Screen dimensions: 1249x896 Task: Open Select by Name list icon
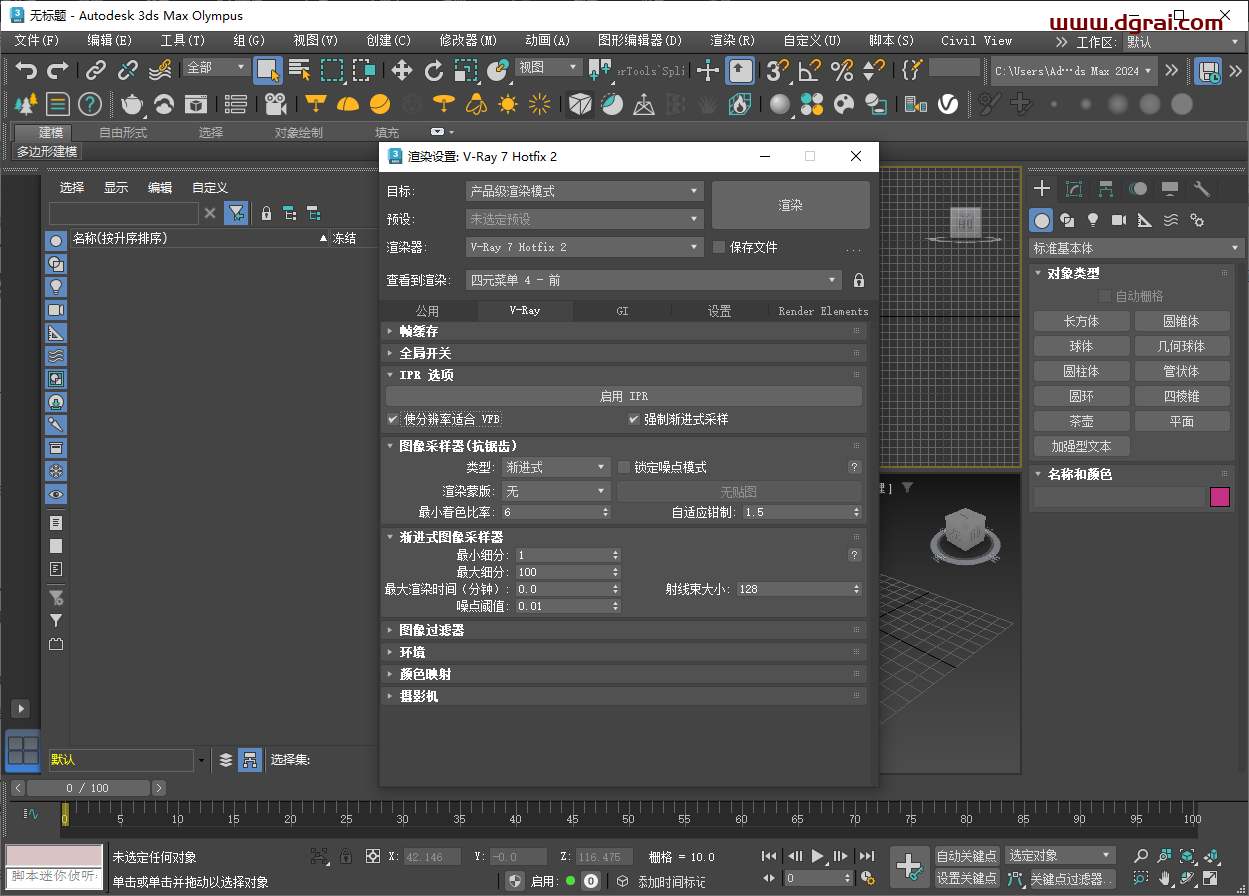[x=299, y=70]
